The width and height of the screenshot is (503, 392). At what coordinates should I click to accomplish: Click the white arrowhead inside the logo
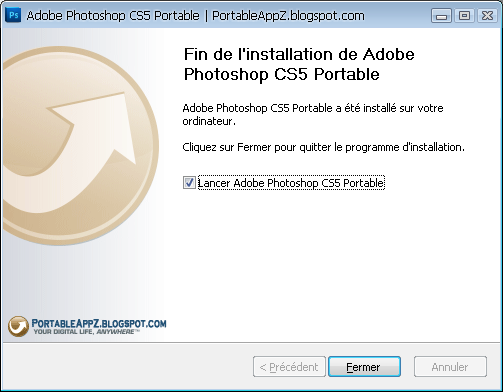pyautogui.click(x=97, y=128)
